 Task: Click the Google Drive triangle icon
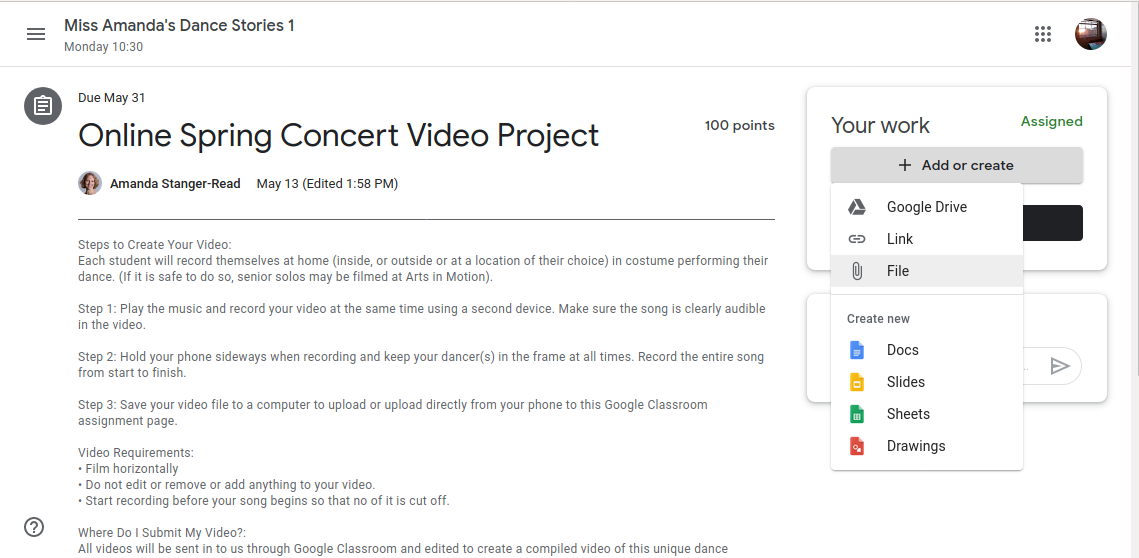857,207
